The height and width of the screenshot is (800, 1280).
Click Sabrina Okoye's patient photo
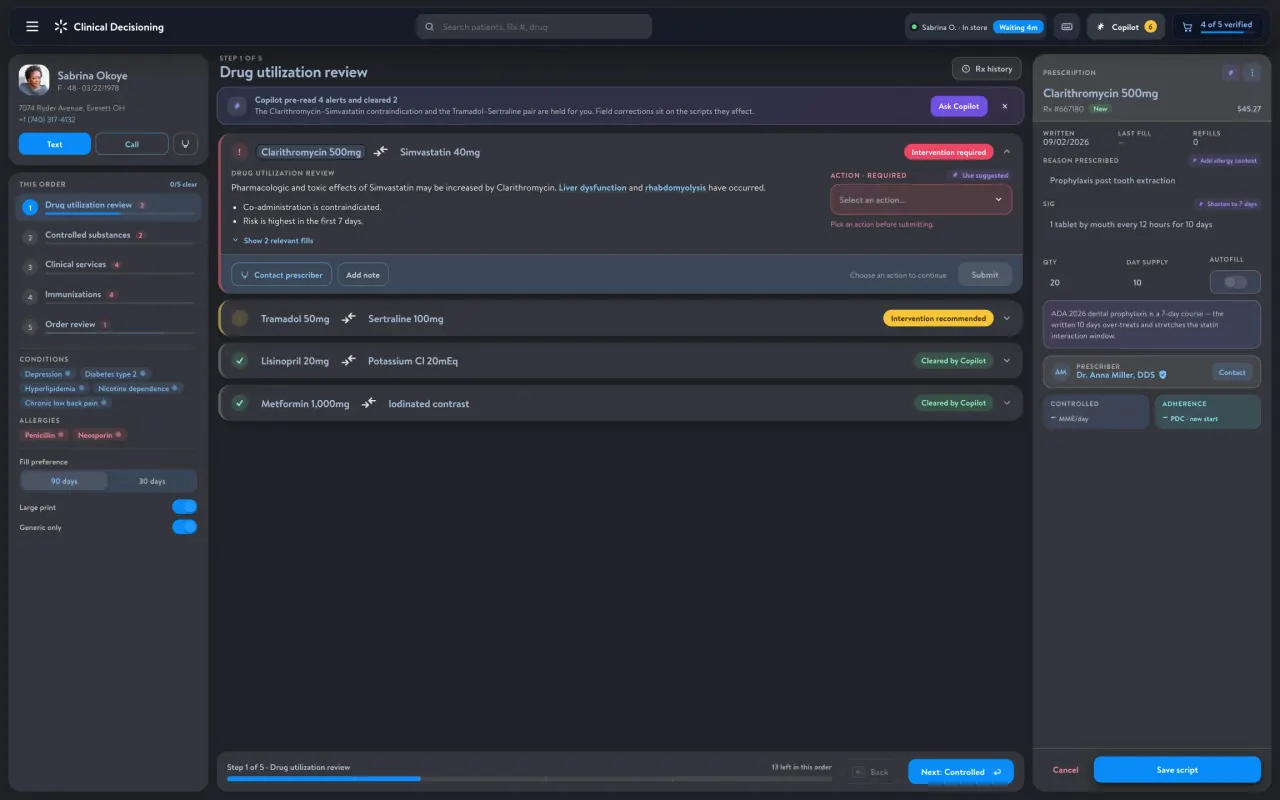(34, 80)
